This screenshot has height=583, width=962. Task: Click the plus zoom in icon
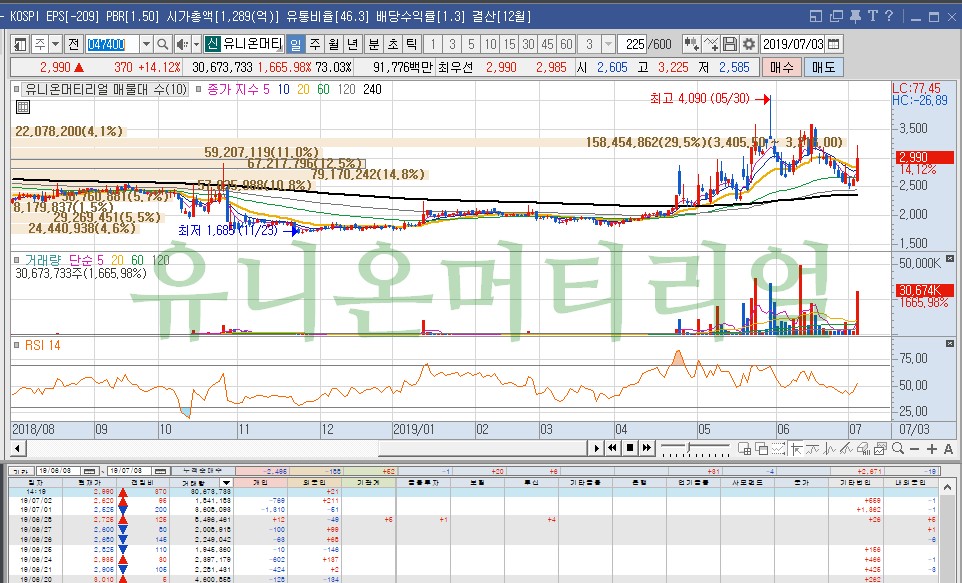coord(931,449)
